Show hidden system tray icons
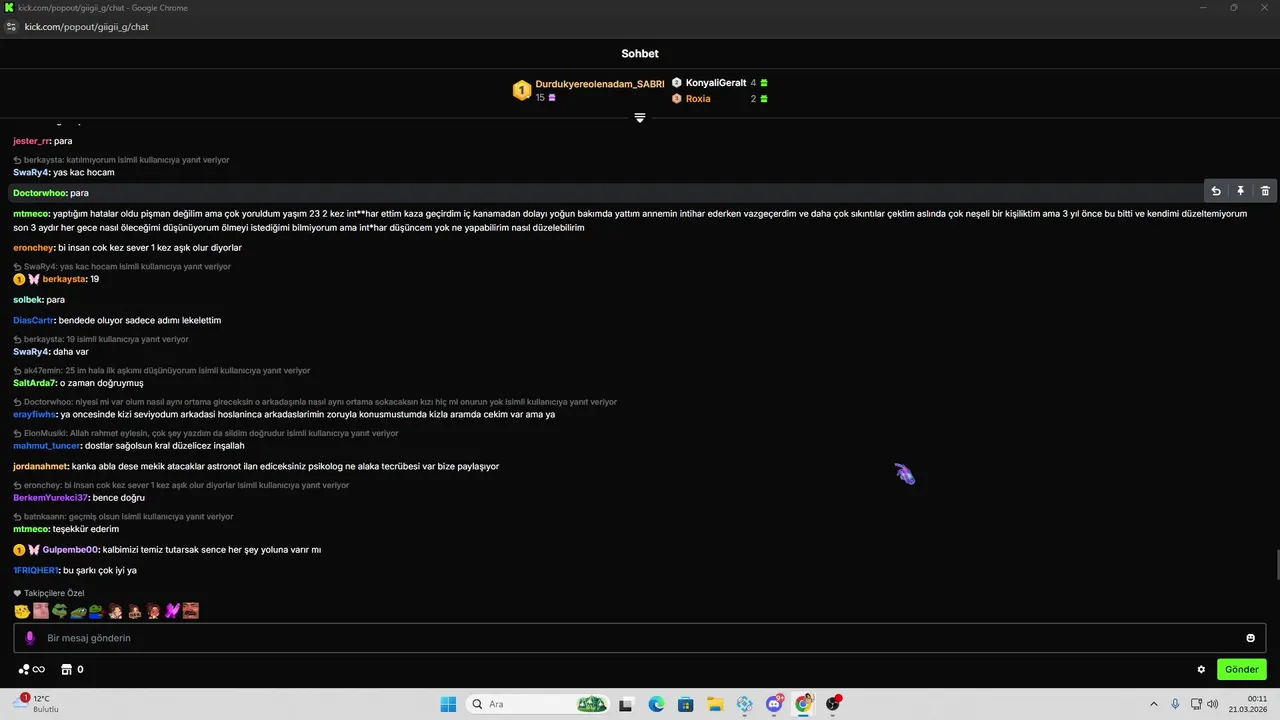Viewport: 1280px width, 720px height. [1153, 704]
